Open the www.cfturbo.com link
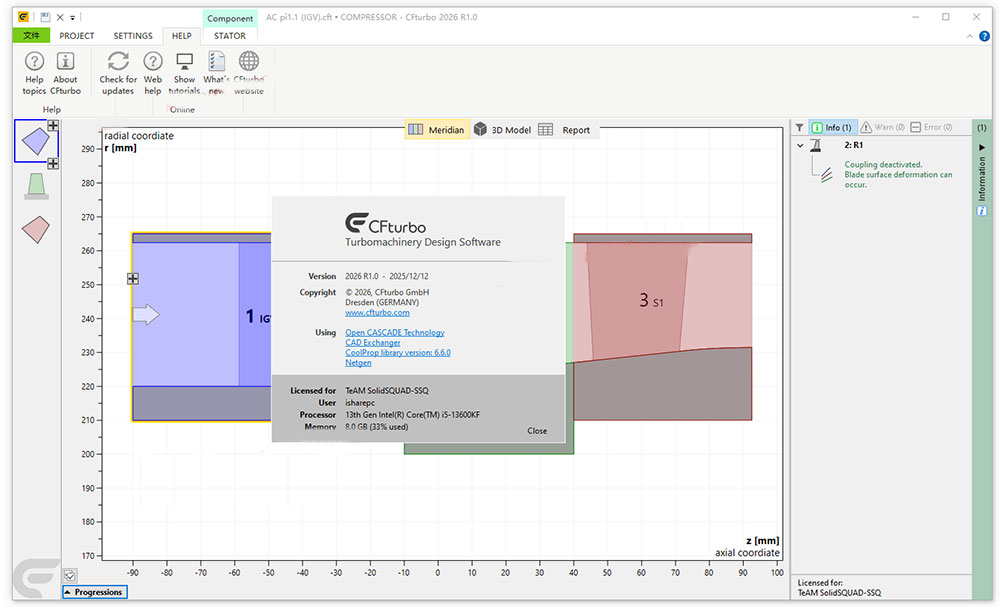 point(377,313)
